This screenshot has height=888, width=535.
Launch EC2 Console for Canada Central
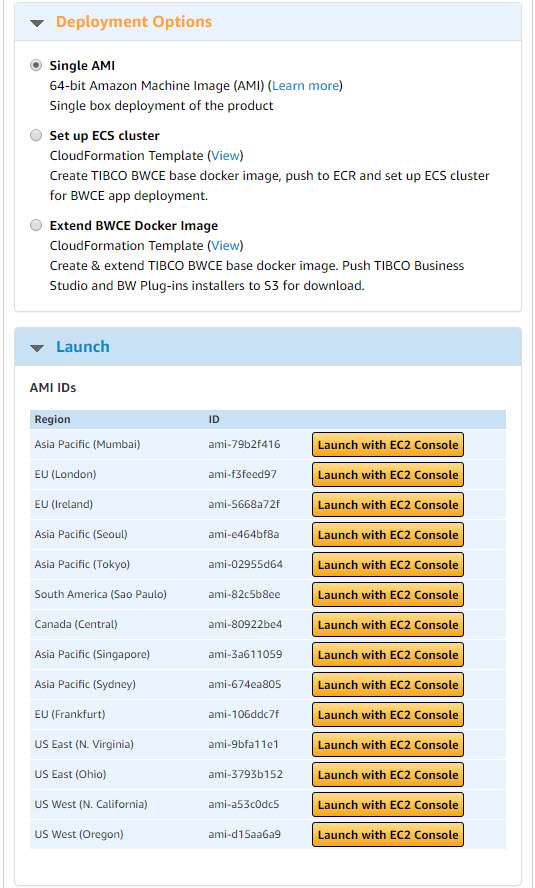click(388, 625)
